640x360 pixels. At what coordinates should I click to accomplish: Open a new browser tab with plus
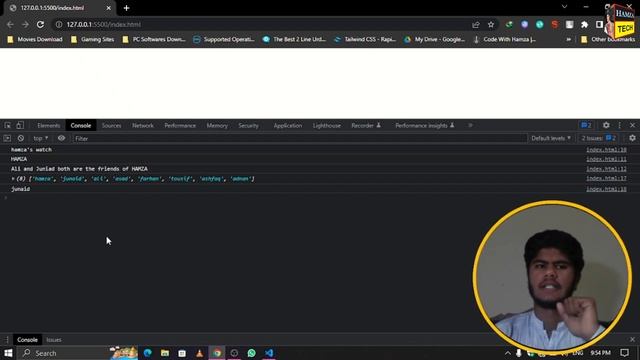tap(127, 8)
